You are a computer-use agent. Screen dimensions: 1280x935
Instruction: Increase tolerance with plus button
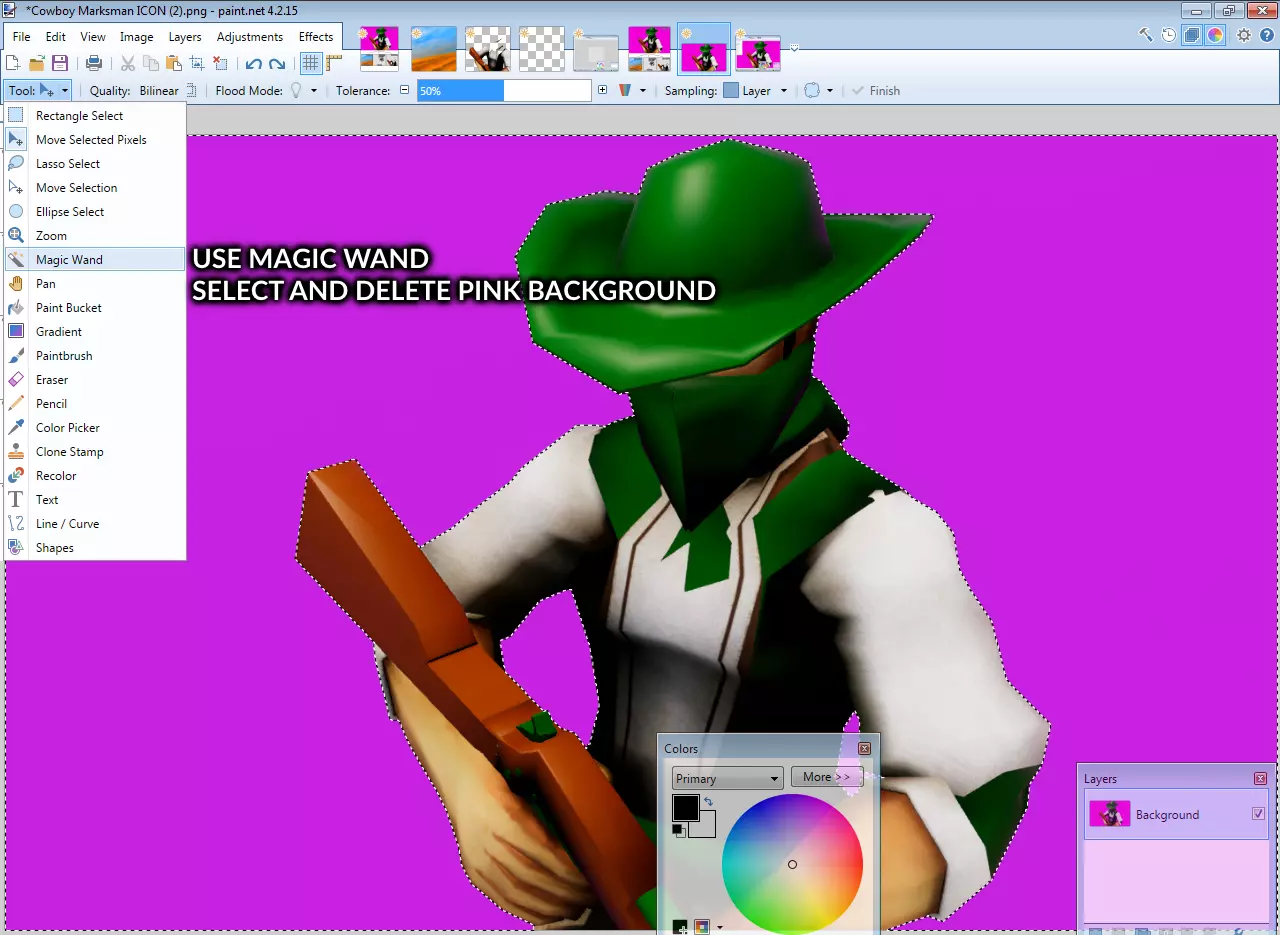pos(602,90)
